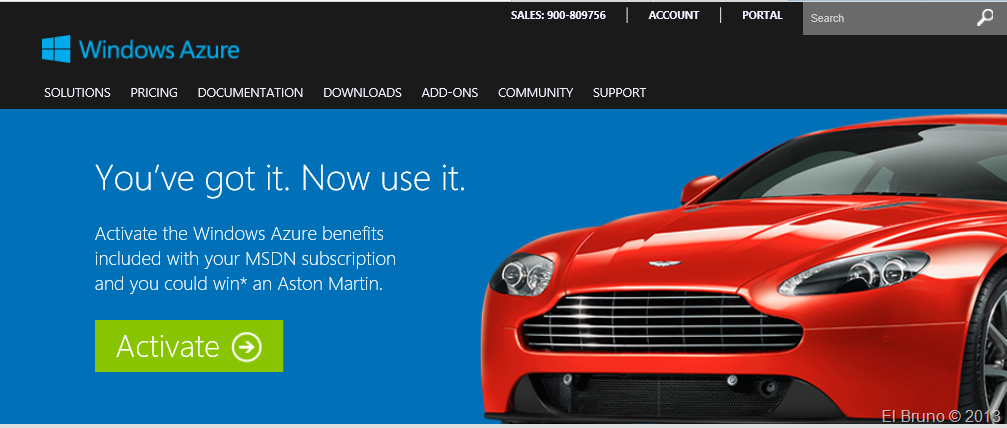Open the DOWNLOADS page
Image resolution: width=1007 pixels, height=428 pixels.
(362, 93)
